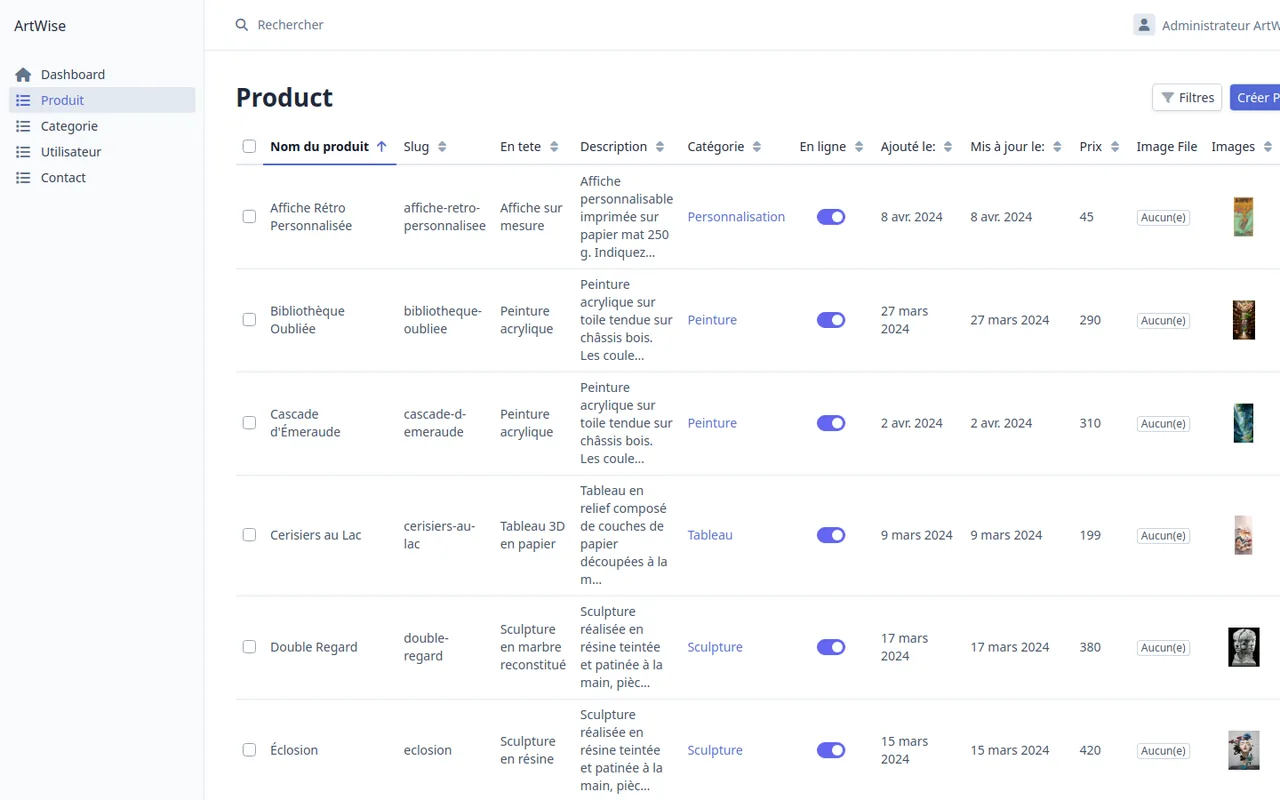Image resolution: width=1280 pixels, height=800 pixels.
Task: Click the ascending arrow on Nom du produit
Action: click(x=381, y=147)
